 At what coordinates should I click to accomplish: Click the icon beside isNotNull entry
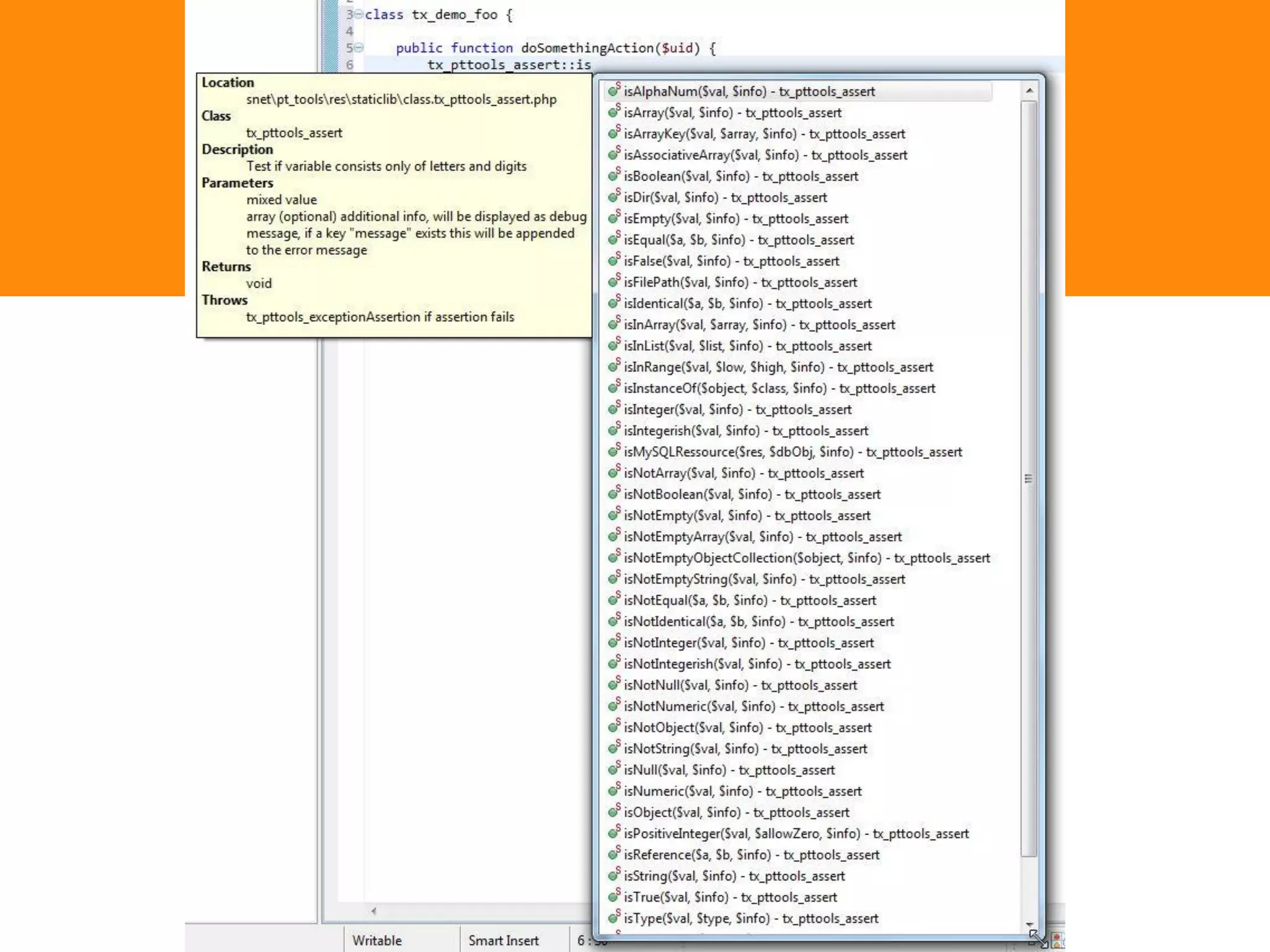point(613,685)
